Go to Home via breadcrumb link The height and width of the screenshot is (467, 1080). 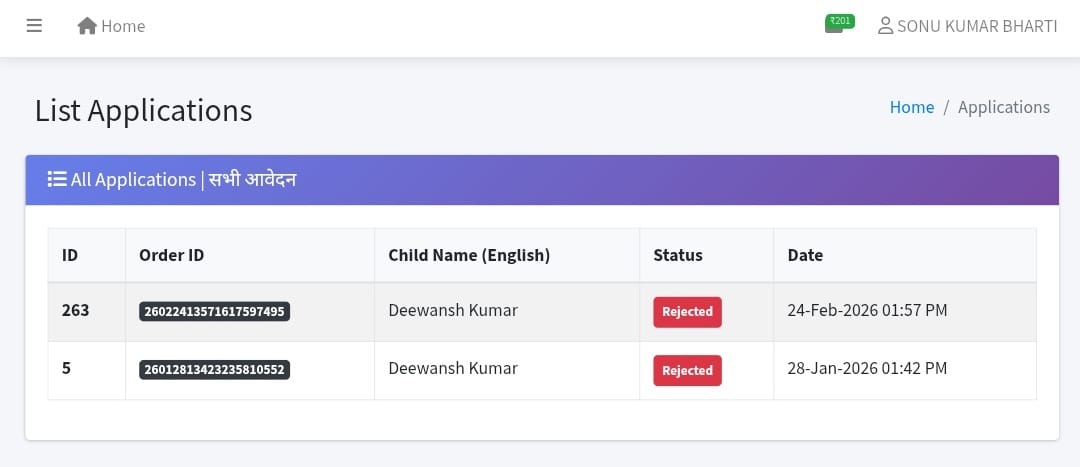coord(911,107)
